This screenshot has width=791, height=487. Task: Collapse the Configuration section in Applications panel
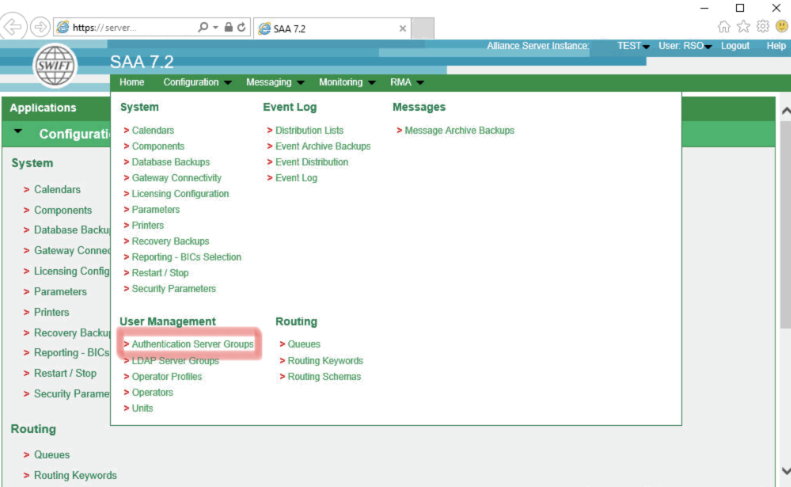[19, 133]
